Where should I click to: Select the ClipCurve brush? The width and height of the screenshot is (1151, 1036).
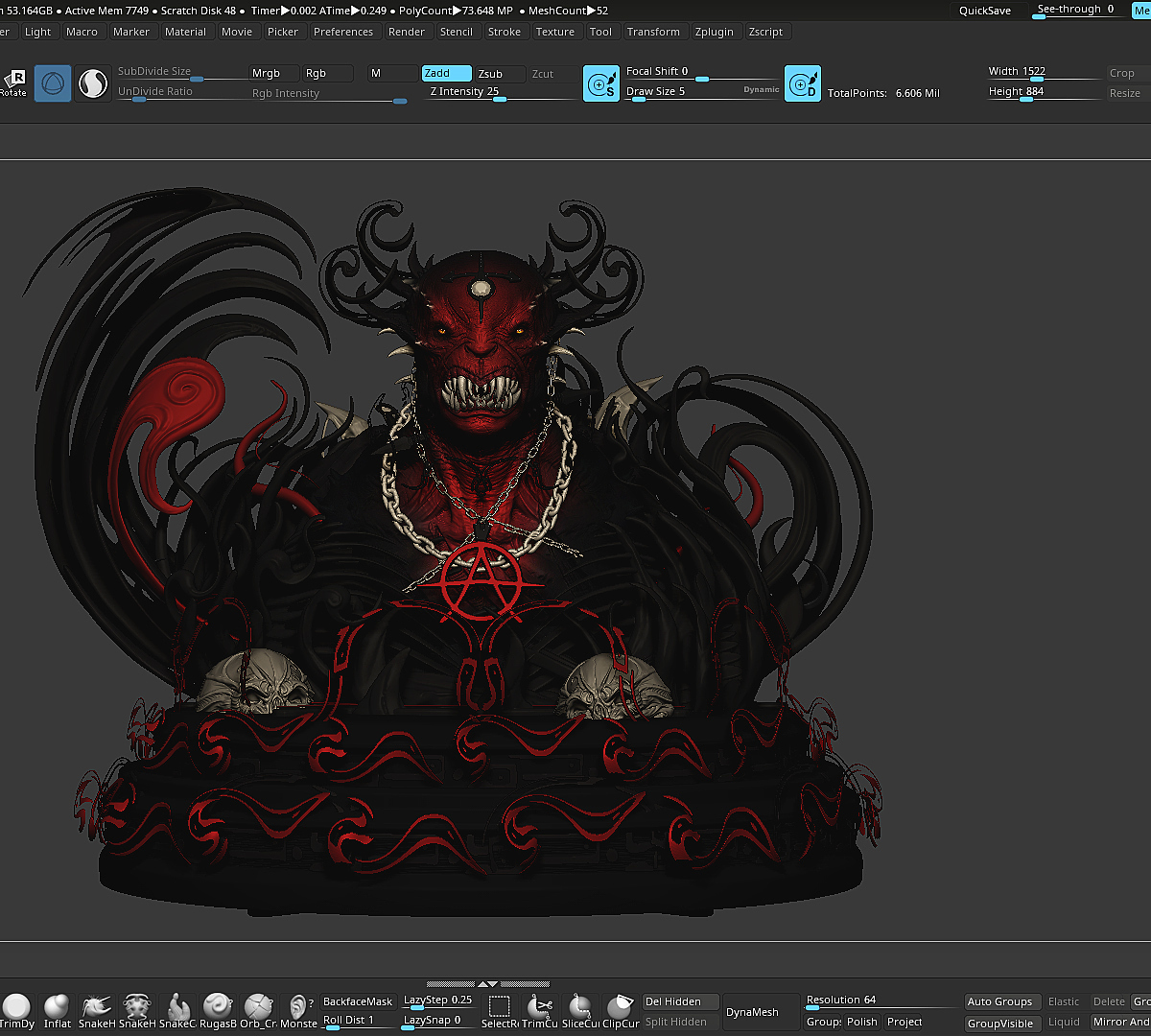click(621, 1012)
